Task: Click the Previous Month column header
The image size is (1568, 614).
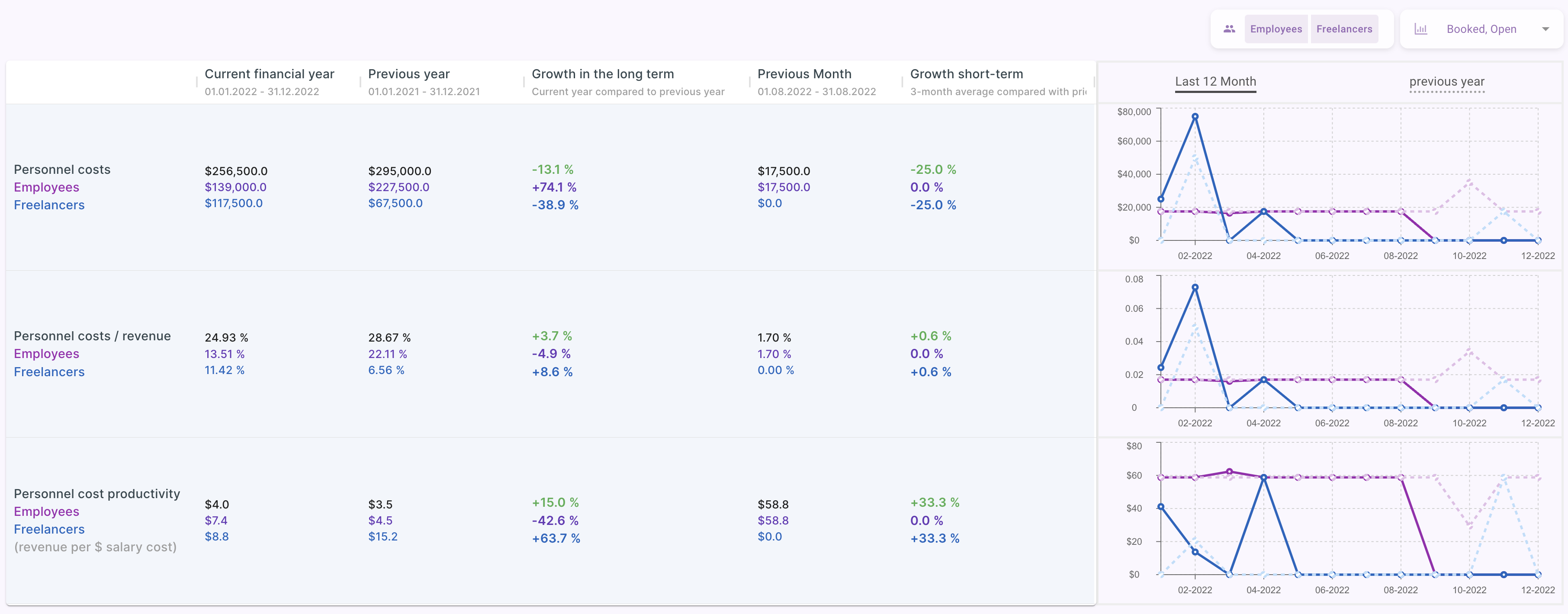Action: pos(803,74)
